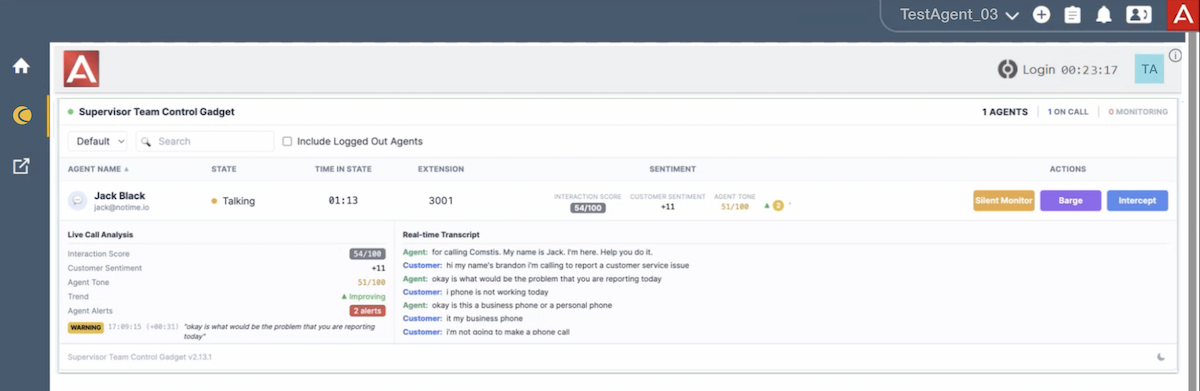Click the 0 MONITORING counter
Screen dimensions: 1200x391
pos(1137,112)
